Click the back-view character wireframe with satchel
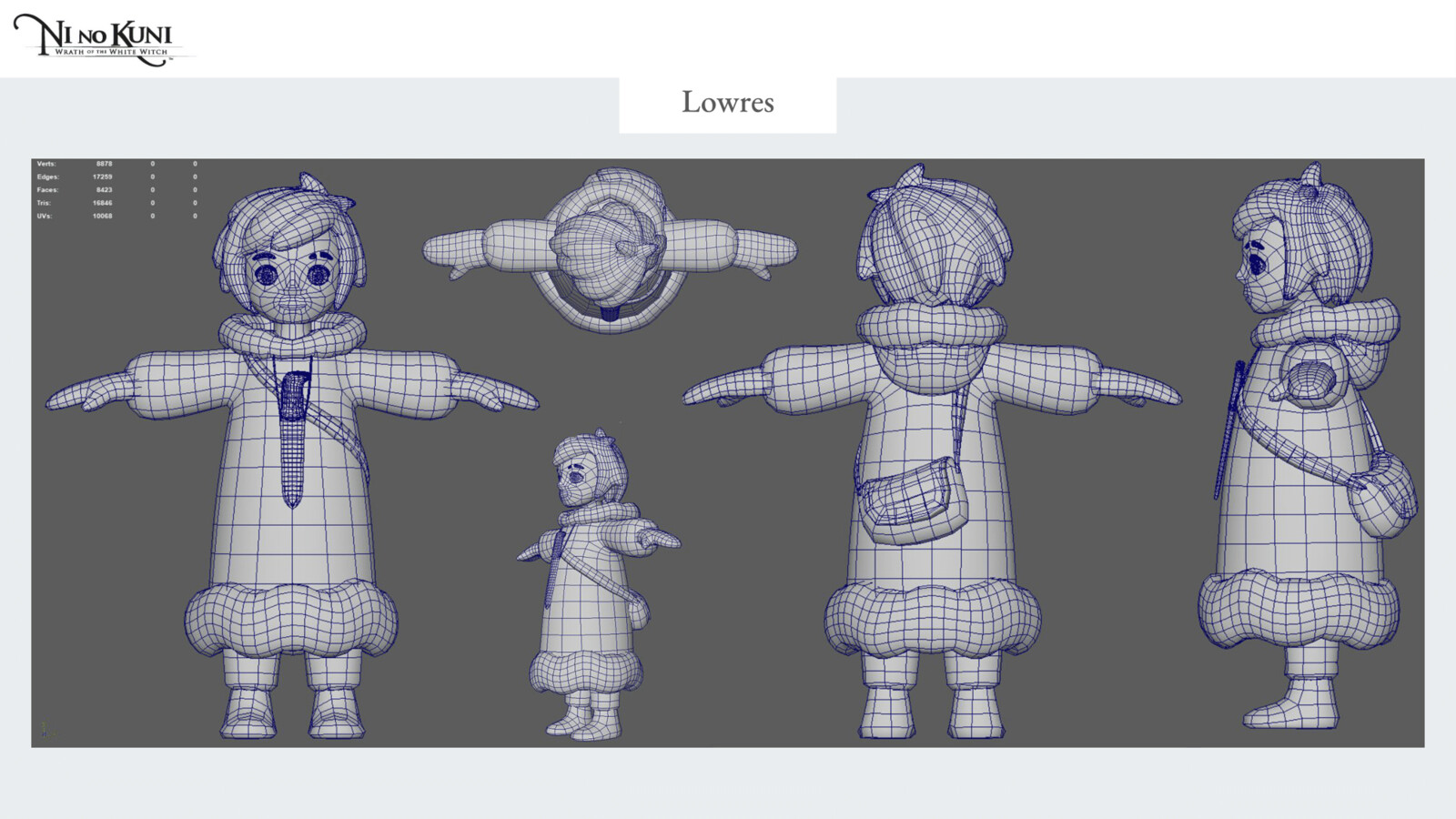 [932, 452]
